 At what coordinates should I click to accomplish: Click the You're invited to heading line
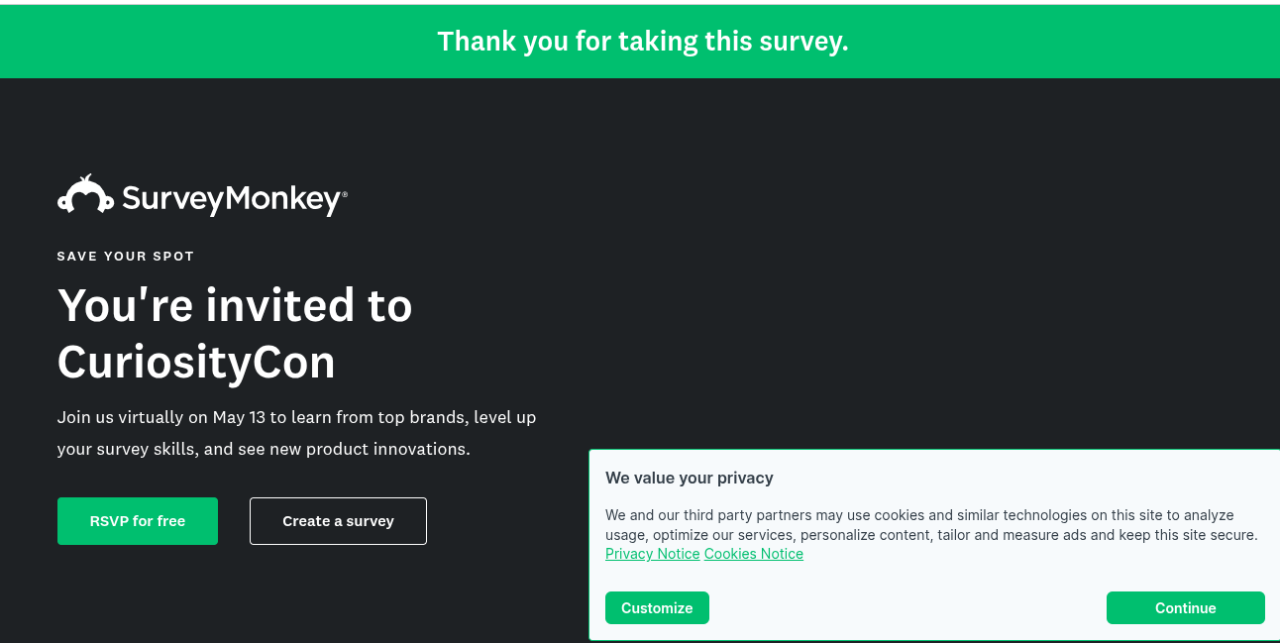pos(235,305)
